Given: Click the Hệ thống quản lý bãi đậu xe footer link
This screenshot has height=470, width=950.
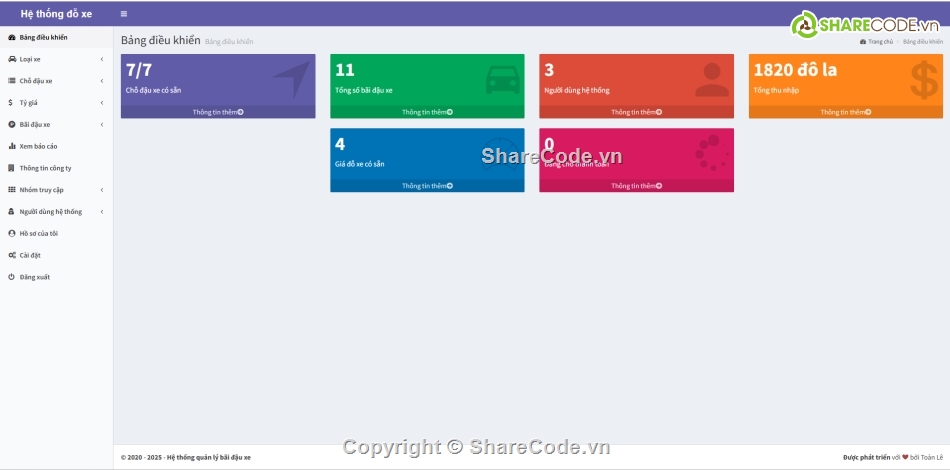Looking at the screenshot, I should (x=208, y=457).
